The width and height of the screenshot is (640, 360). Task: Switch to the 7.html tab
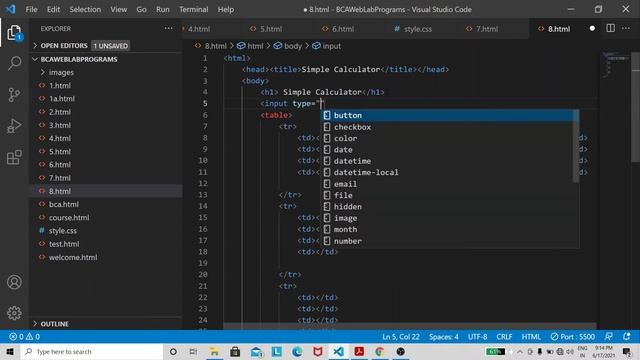(x=482, y=29)
